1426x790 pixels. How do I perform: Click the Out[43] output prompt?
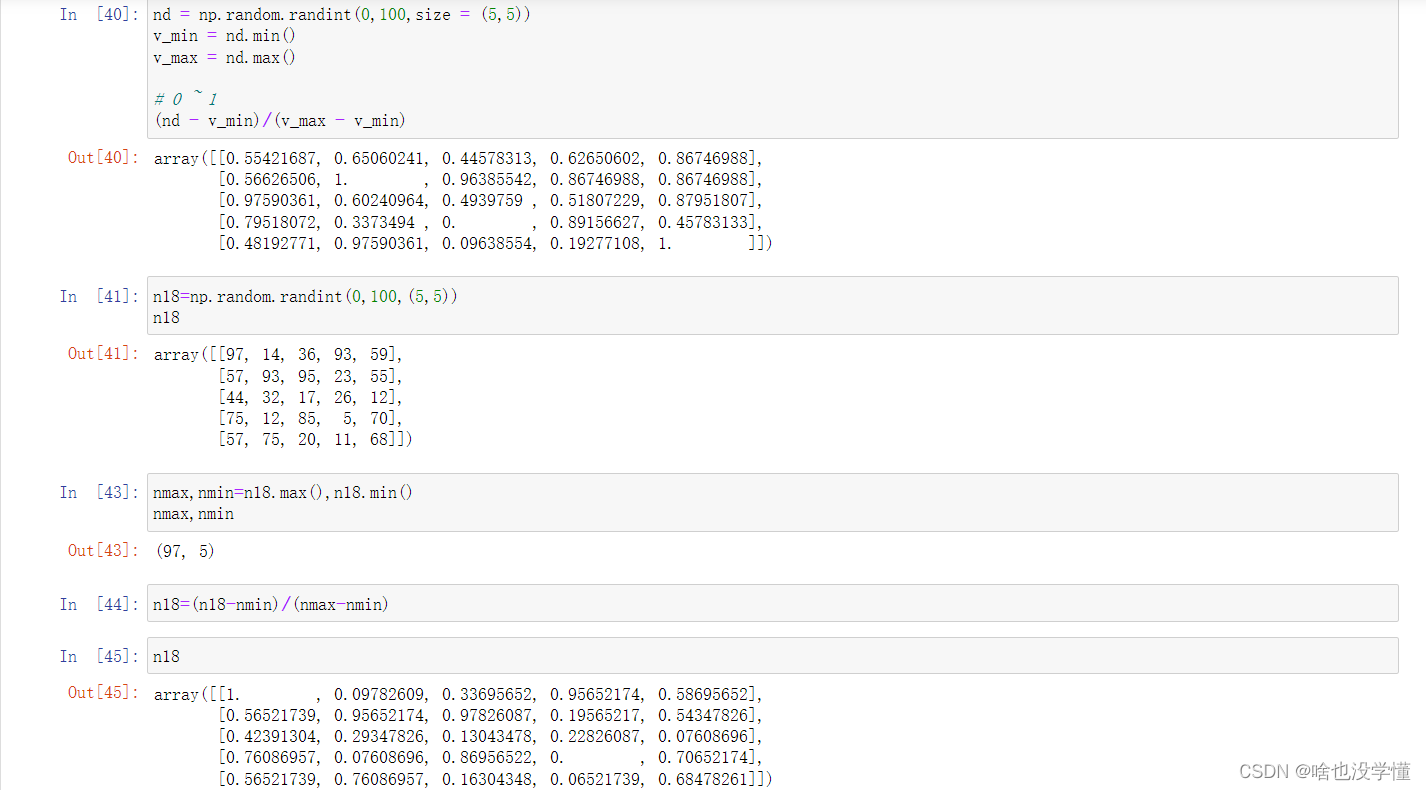coord(104,550)
